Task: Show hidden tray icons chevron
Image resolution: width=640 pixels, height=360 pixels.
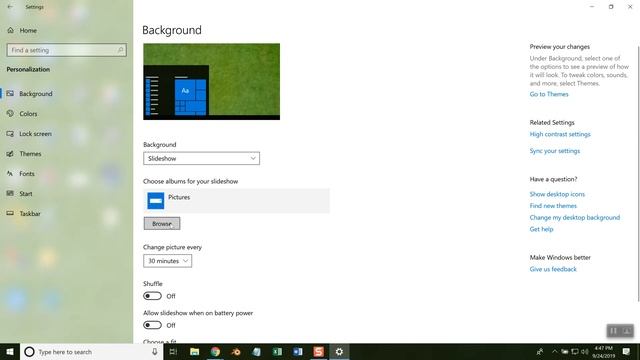Action: point(554,352)
